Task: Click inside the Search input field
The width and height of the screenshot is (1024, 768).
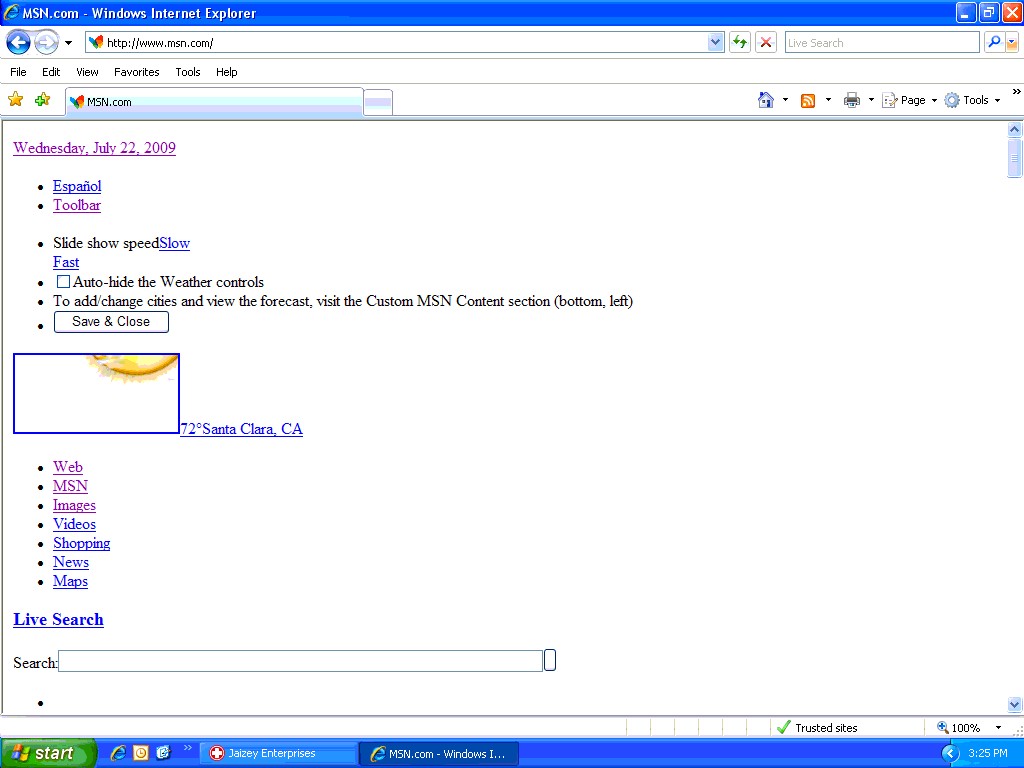Action: (x=298, y=660)
